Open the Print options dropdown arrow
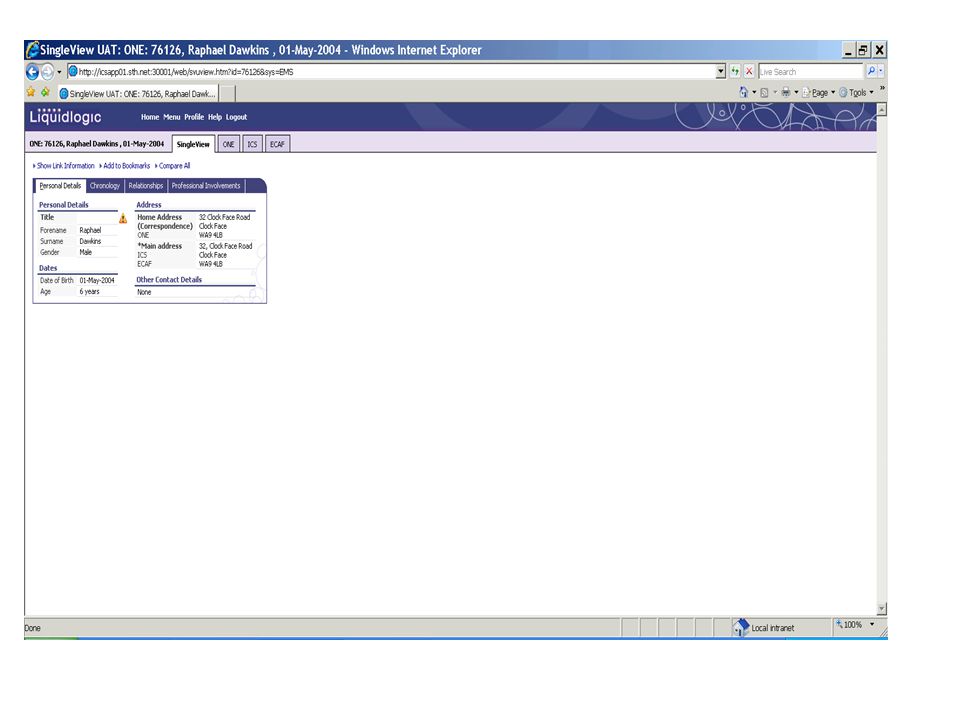 tap(796, 92)
